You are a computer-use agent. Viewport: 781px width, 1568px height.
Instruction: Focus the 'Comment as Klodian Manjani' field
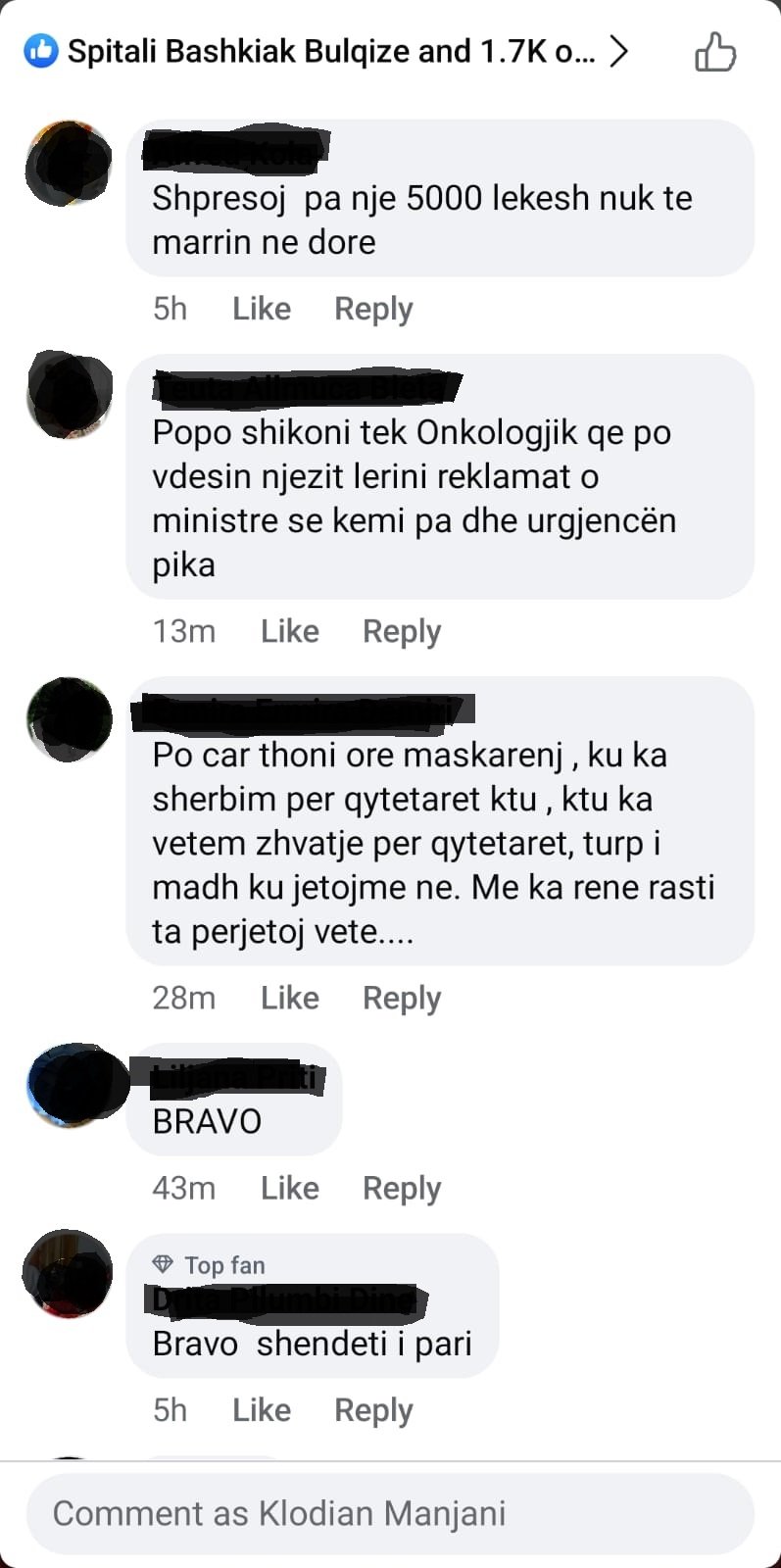(x=390, y=1513)
